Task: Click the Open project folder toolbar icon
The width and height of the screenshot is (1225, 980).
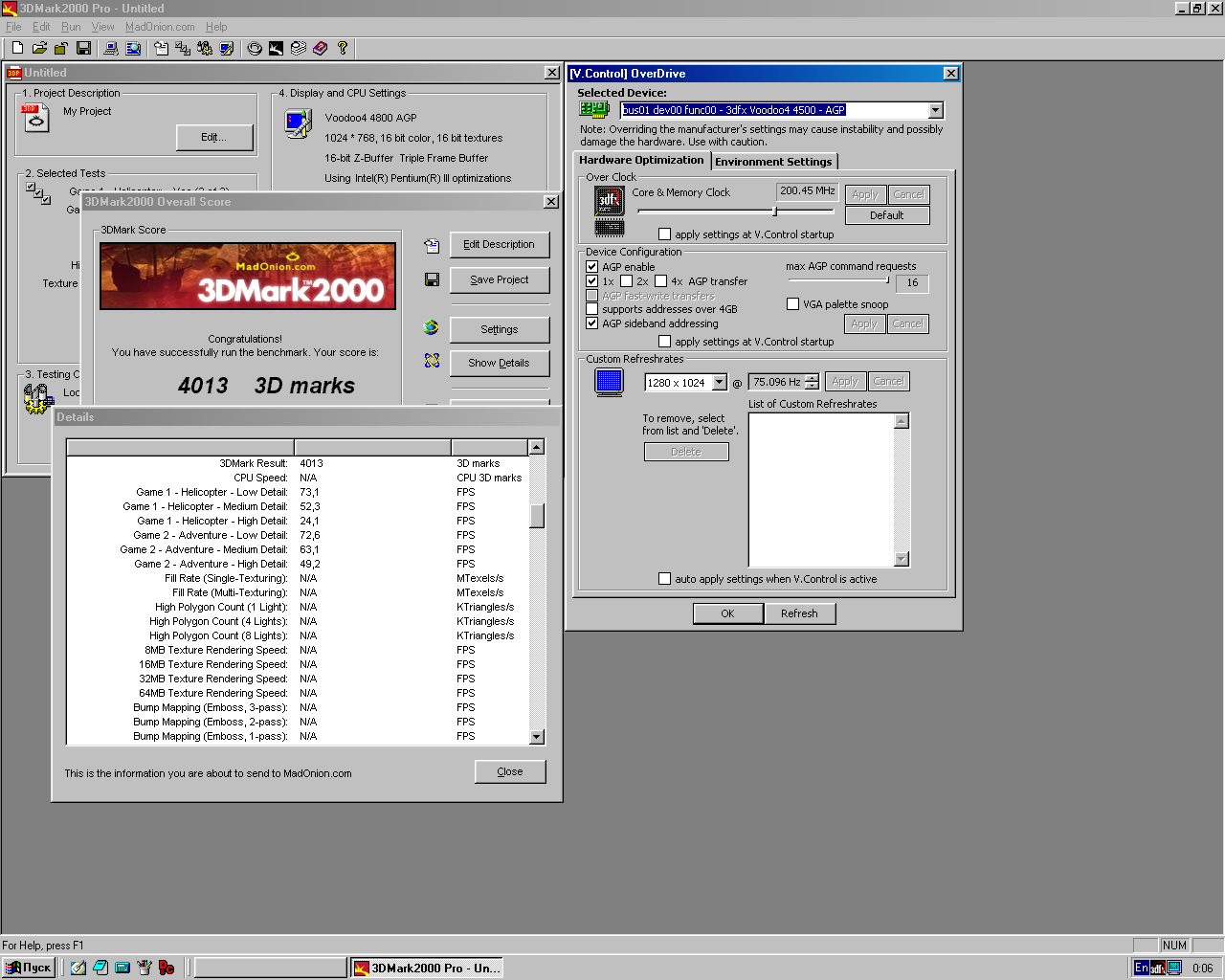Action: tap(39, 48)
